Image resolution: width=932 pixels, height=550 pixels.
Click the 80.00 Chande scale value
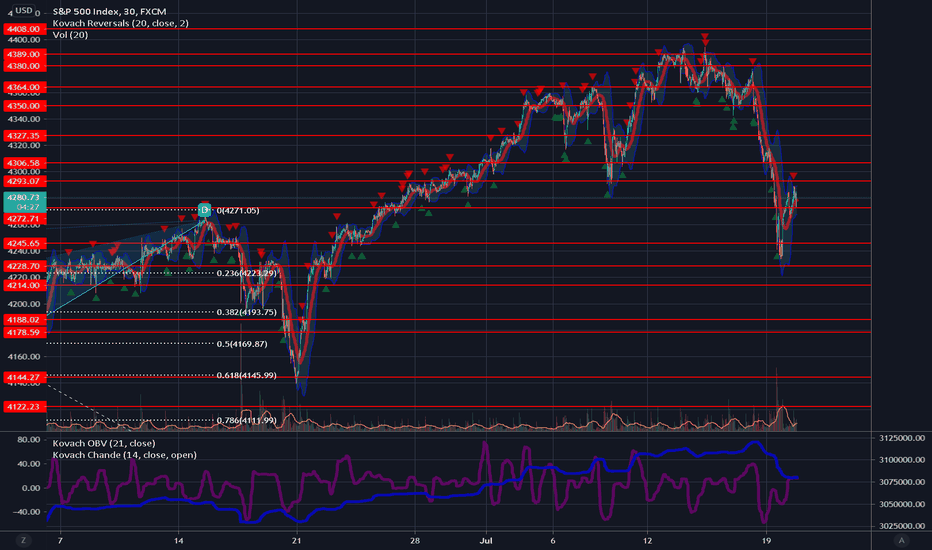click(29, 440)
